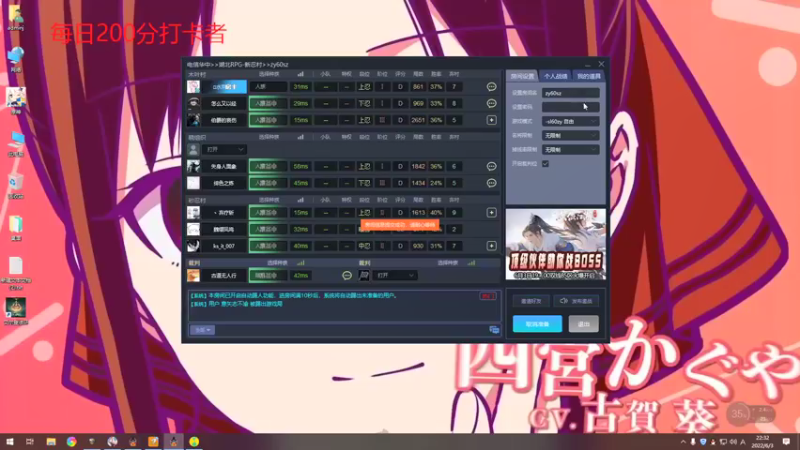This screenshot has height=450, width=800.
Task: Click the blue 取消准备 button
Action: [537, 324]
